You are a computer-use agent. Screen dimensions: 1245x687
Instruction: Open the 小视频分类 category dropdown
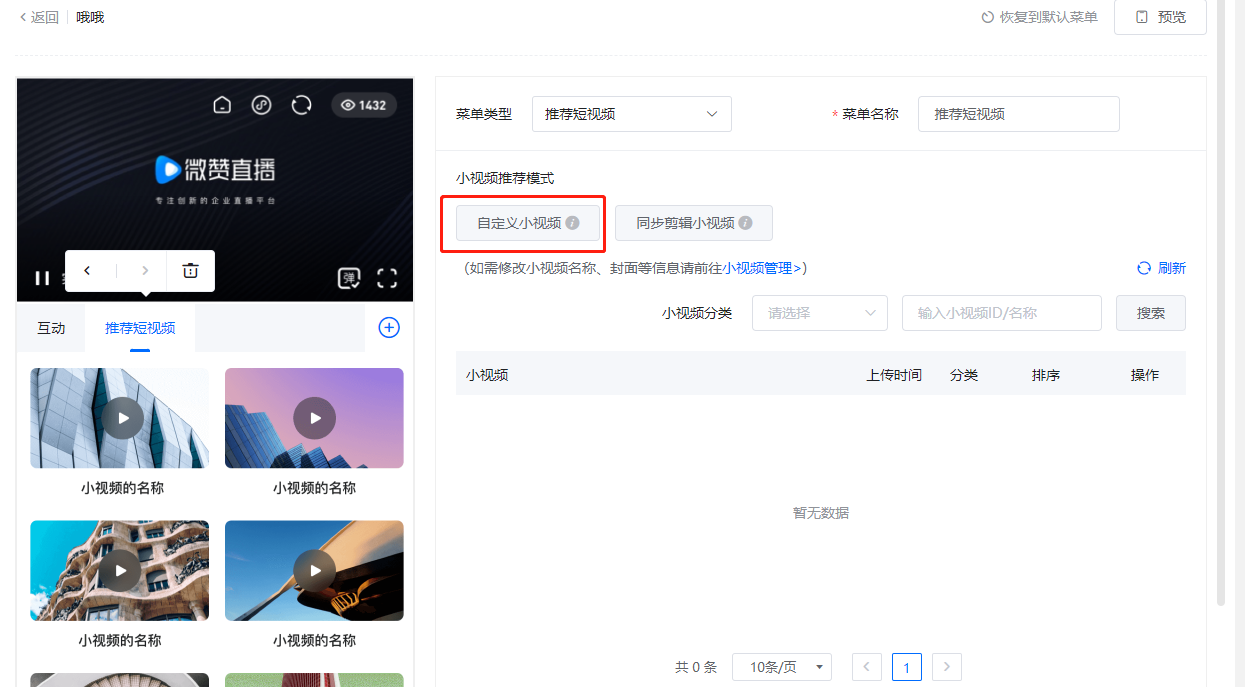pos(820,313)
